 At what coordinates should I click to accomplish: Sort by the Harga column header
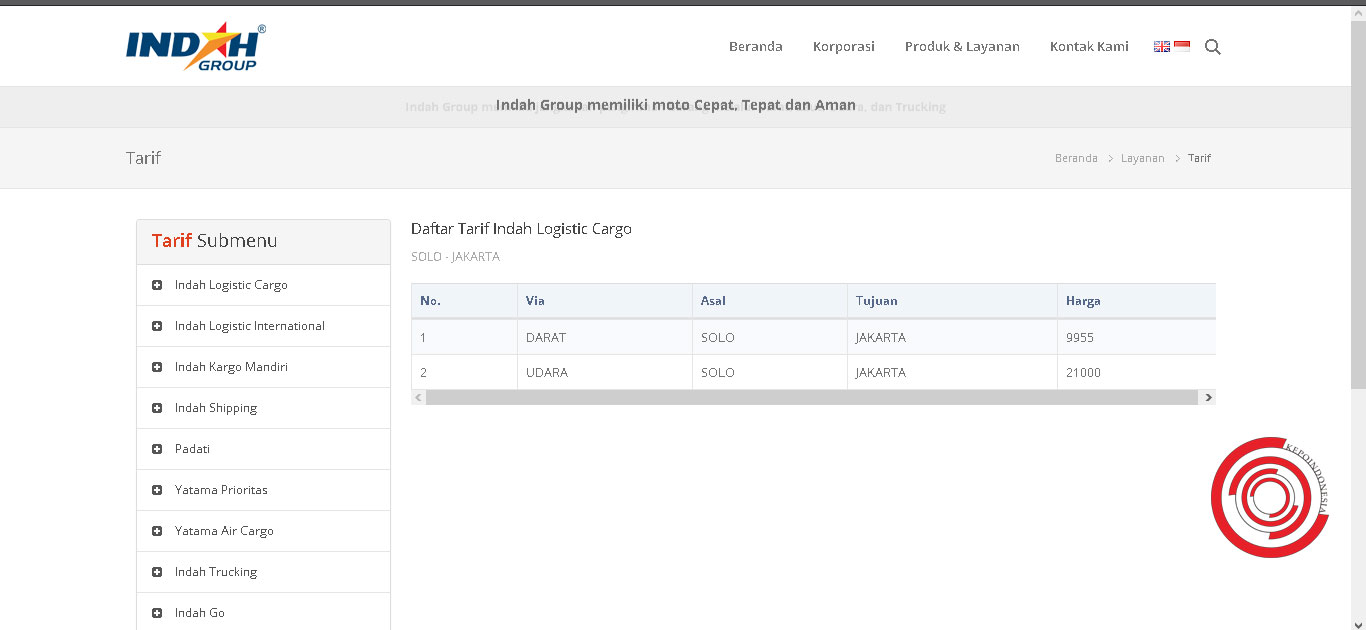(x=1083, y=301)
